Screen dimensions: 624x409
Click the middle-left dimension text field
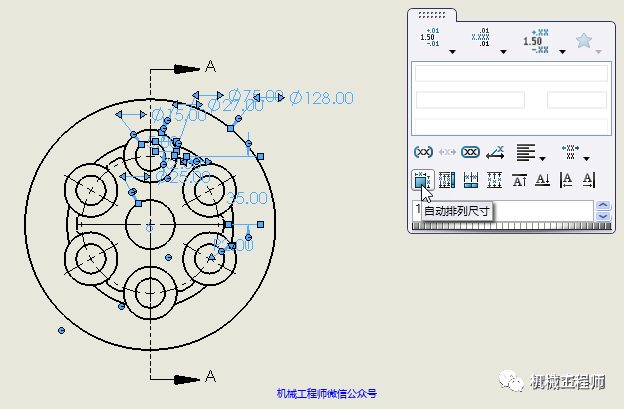tap(470, 100)
